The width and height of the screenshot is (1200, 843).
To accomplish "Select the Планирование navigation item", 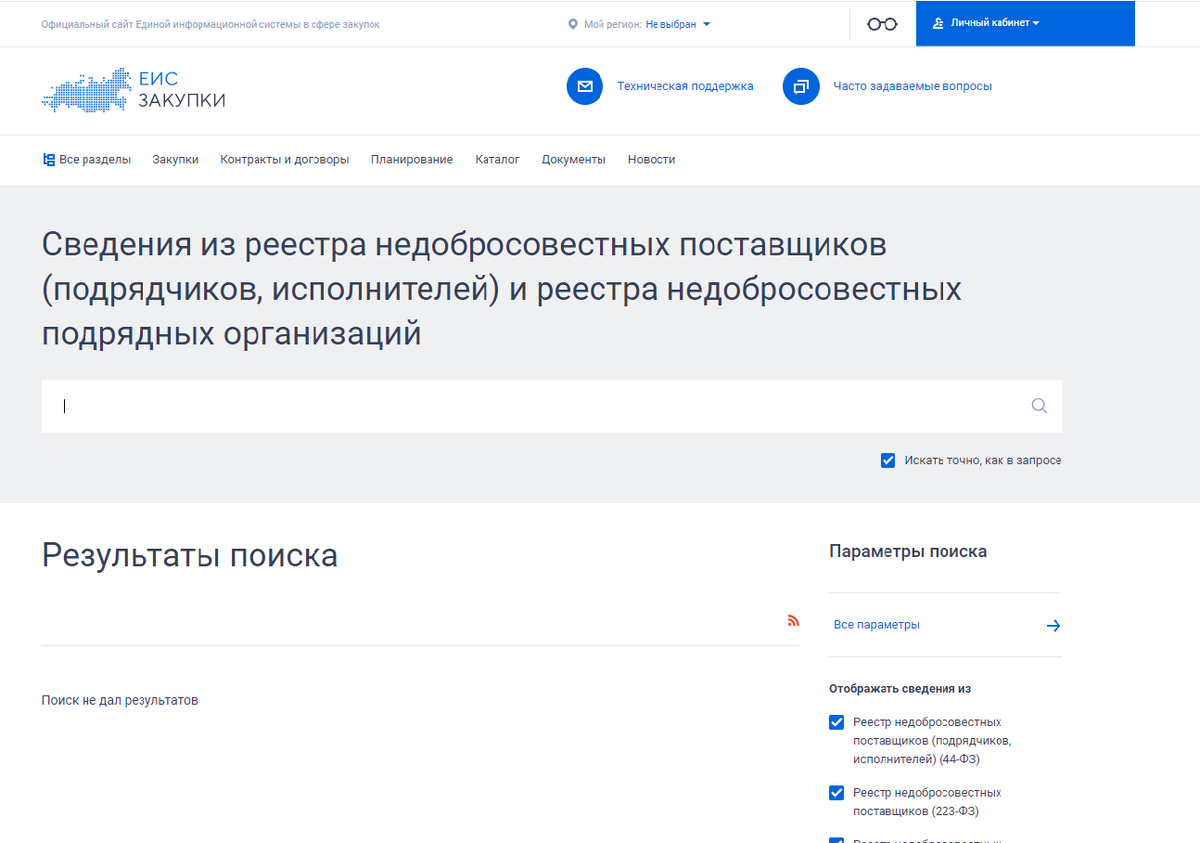I will tap(412, 159).
